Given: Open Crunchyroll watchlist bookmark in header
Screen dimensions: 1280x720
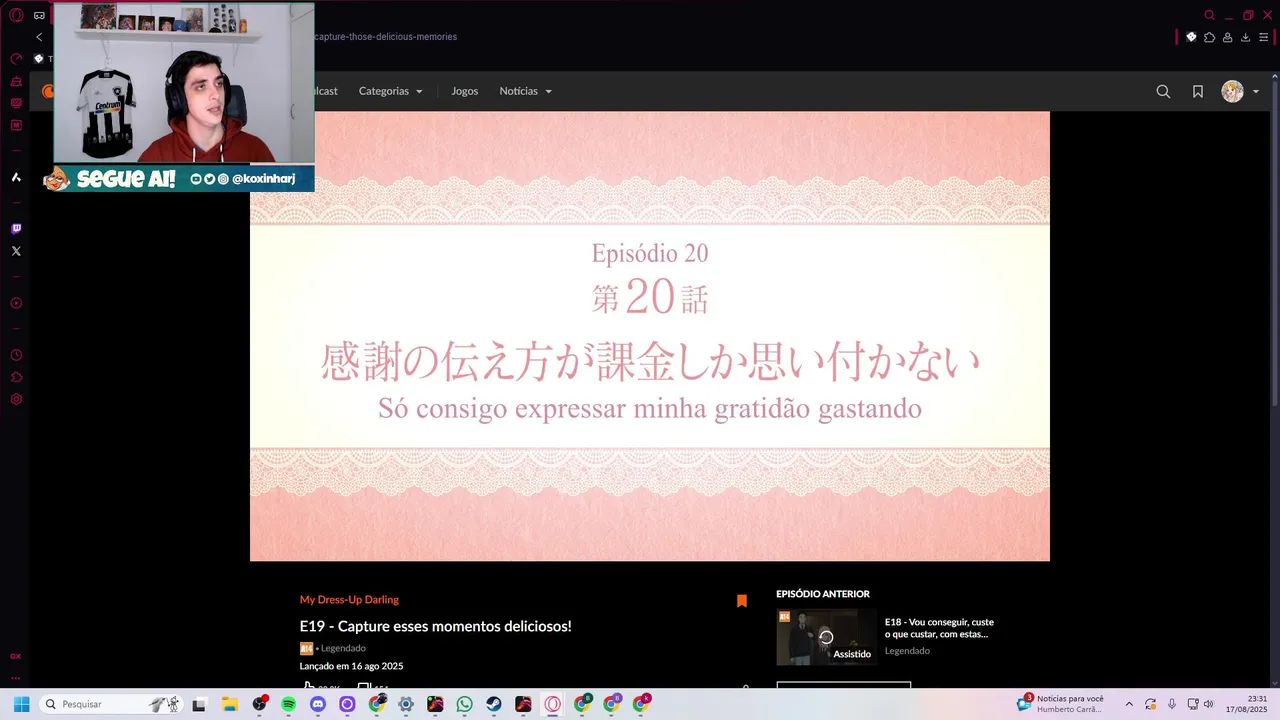Looking at the screenshot, I should click(x=1198, y=91).
